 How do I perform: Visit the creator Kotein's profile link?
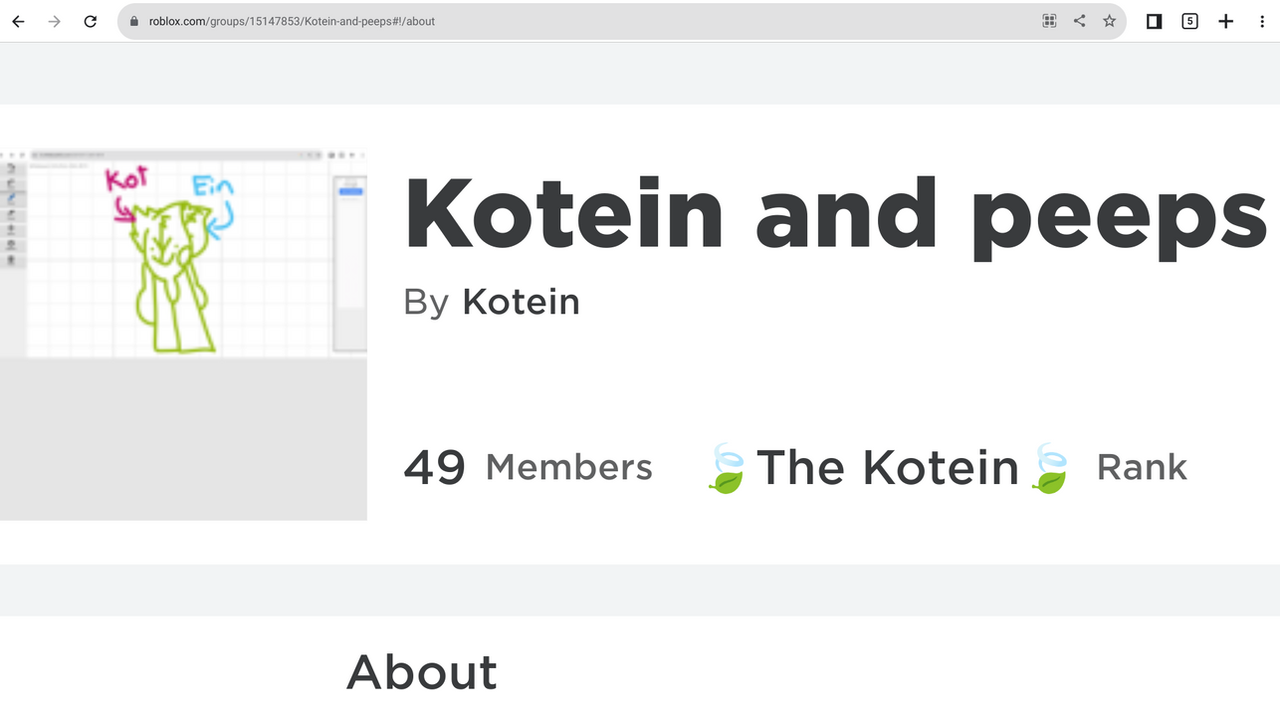click(x=521, y=301)
